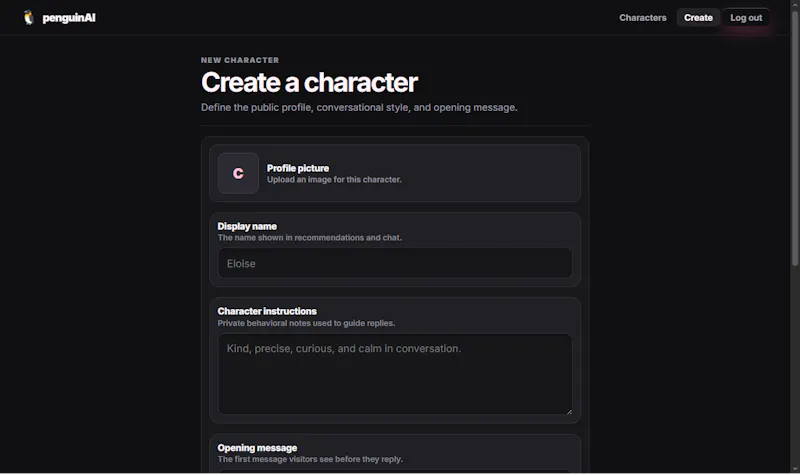Click the Character instructions label
The width and height of the screenshot is (800, 474).
[267, 311]
